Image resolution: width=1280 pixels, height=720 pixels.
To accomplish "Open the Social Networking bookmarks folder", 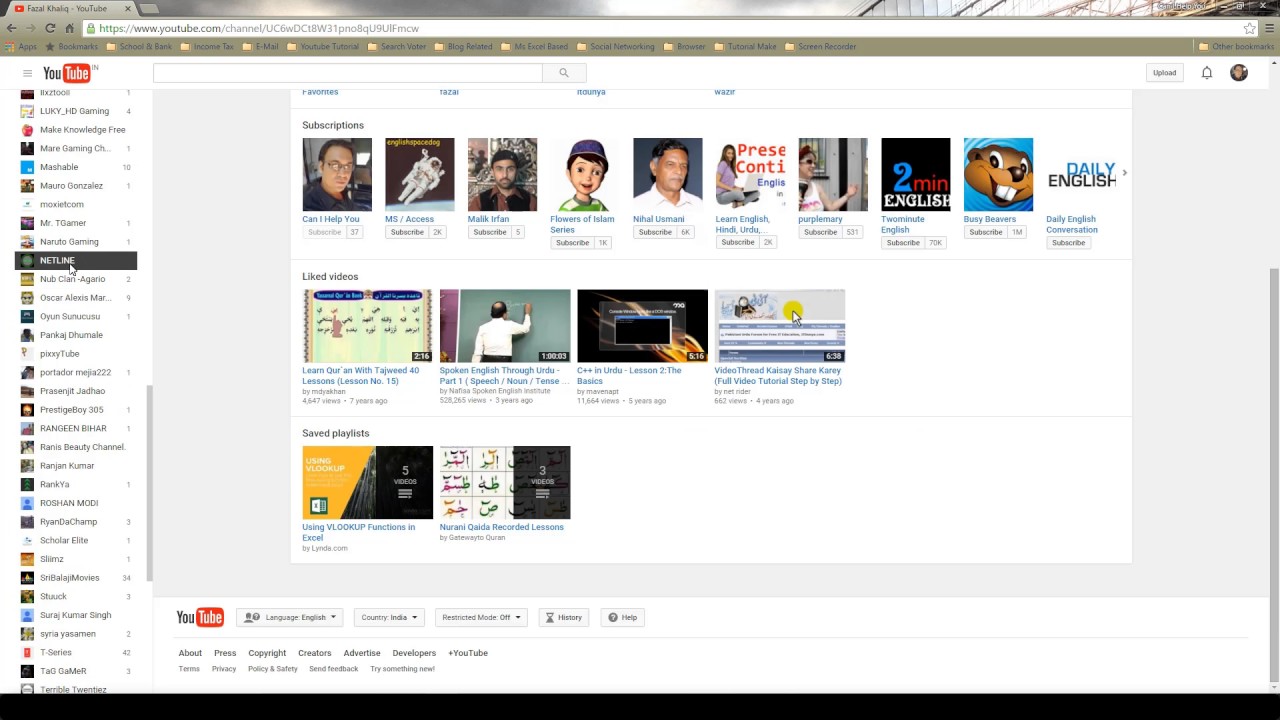I will tap(616, 47).
